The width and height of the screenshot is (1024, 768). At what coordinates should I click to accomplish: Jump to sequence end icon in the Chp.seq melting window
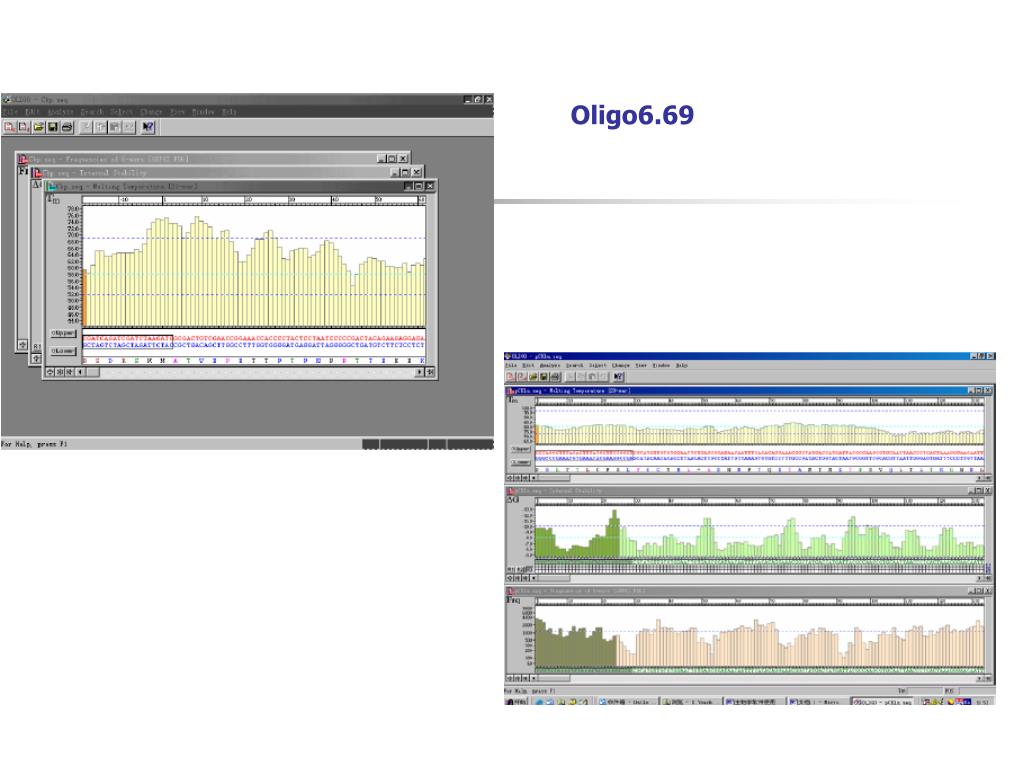tap(430, 372)
